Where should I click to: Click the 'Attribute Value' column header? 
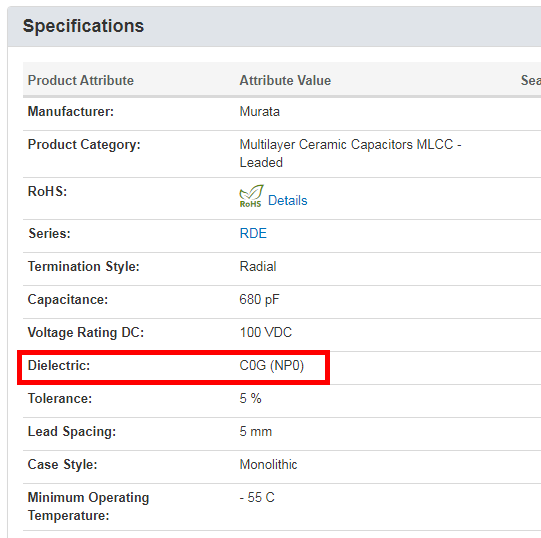click(285, 80)
